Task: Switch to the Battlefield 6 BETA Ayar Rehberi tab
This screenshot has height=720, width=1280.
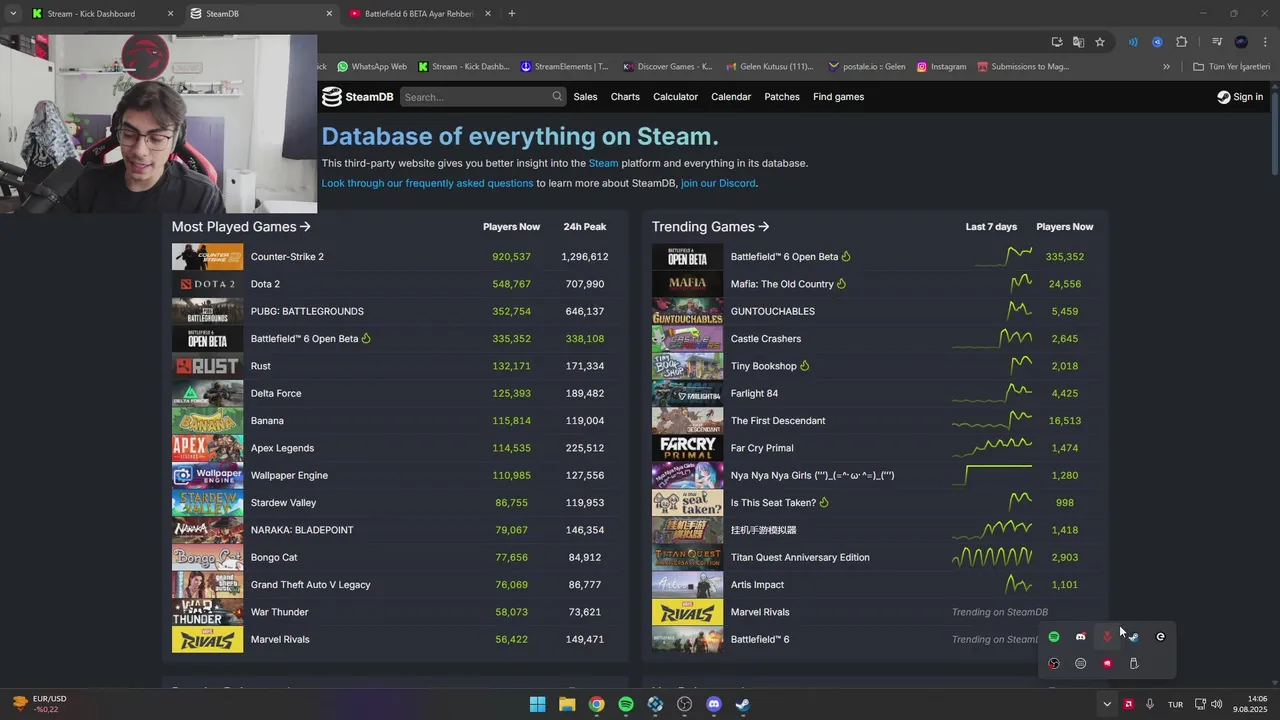Action: pyautogui.click(x=421, y=14)
